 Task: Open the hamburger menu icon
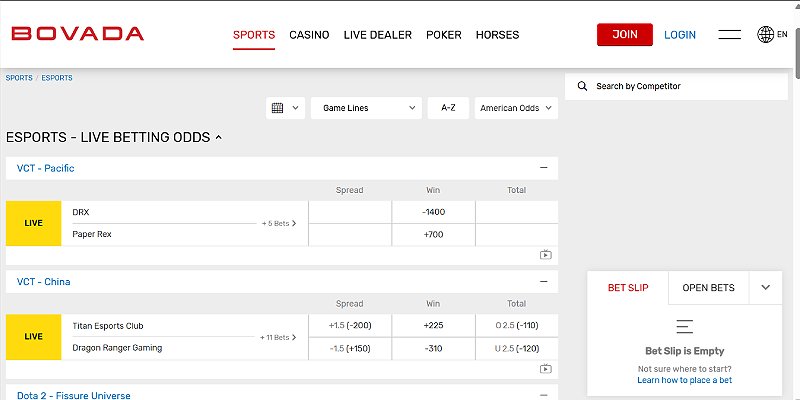[729, 35]
